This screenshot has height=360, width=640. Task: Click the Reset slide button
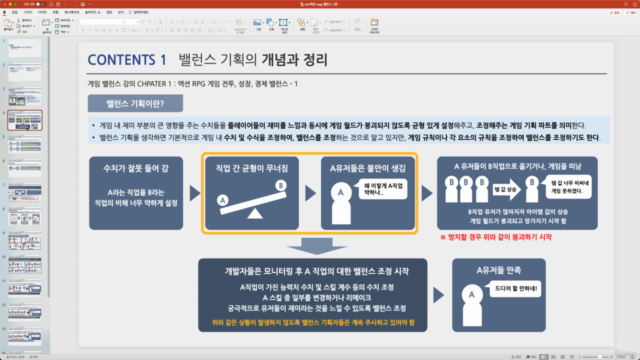(62, 26)
